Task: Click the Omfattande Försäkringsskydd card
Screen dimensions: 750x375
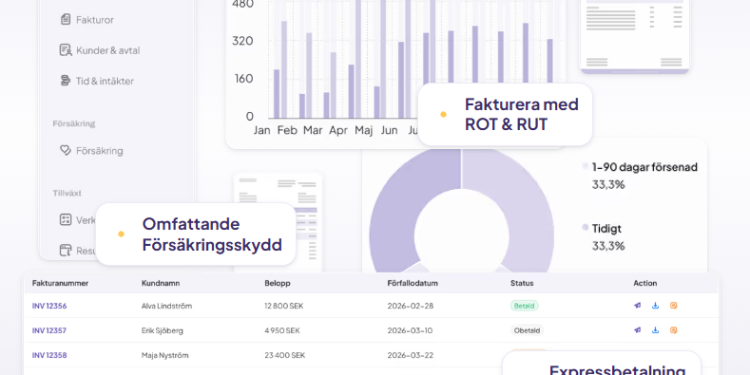Action: tap(196, 234)
